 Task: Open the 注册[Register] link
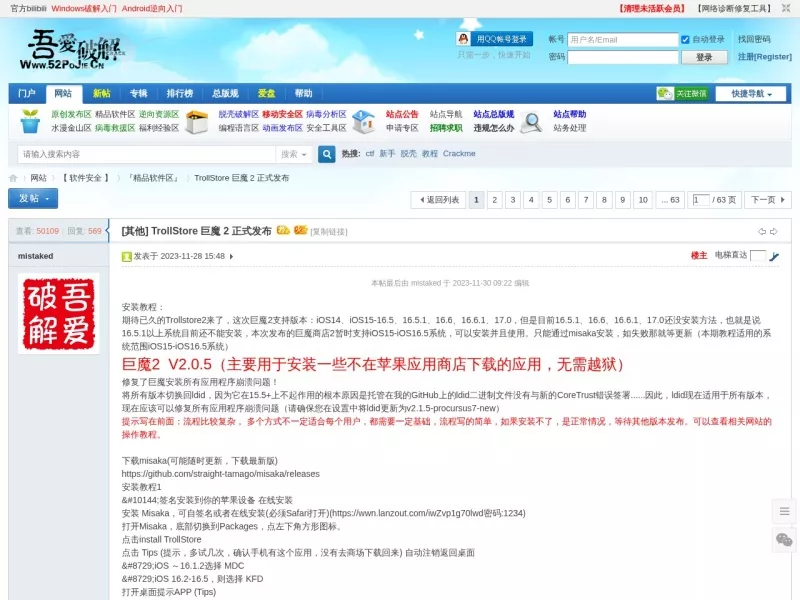tap(765, 57)
